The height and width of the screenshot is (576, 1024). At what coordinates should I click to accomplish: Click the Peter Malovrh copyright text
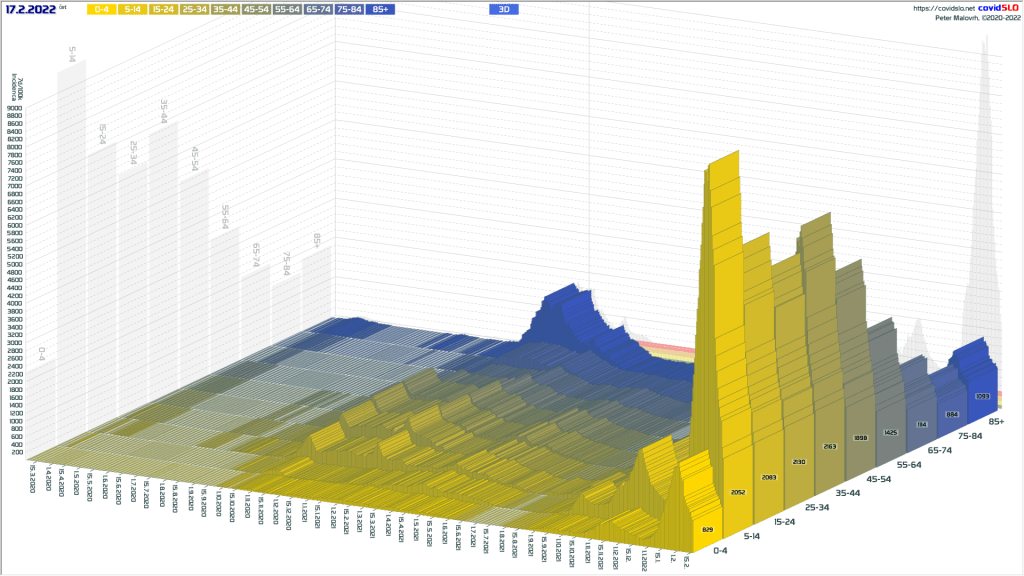pos(976,18)
